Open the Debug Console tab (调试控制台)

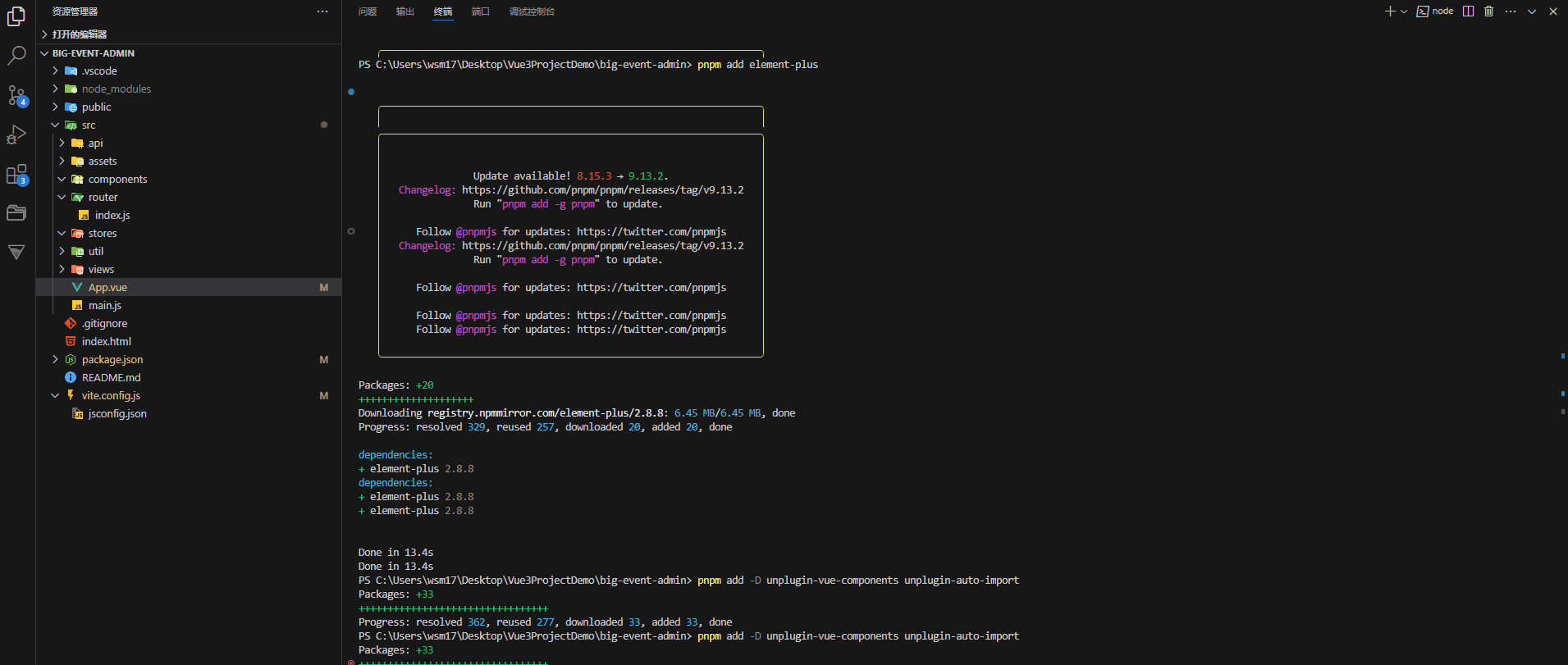[532, 11]
